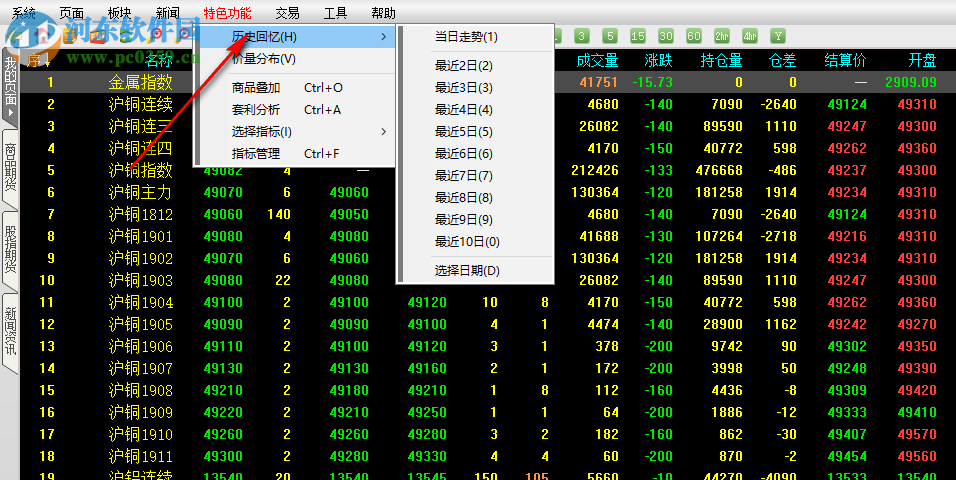The width and height of the screenshot is (956, 480).
Task: Select the 沪铜1908 contract row
Action: click(x=488, y=390)
